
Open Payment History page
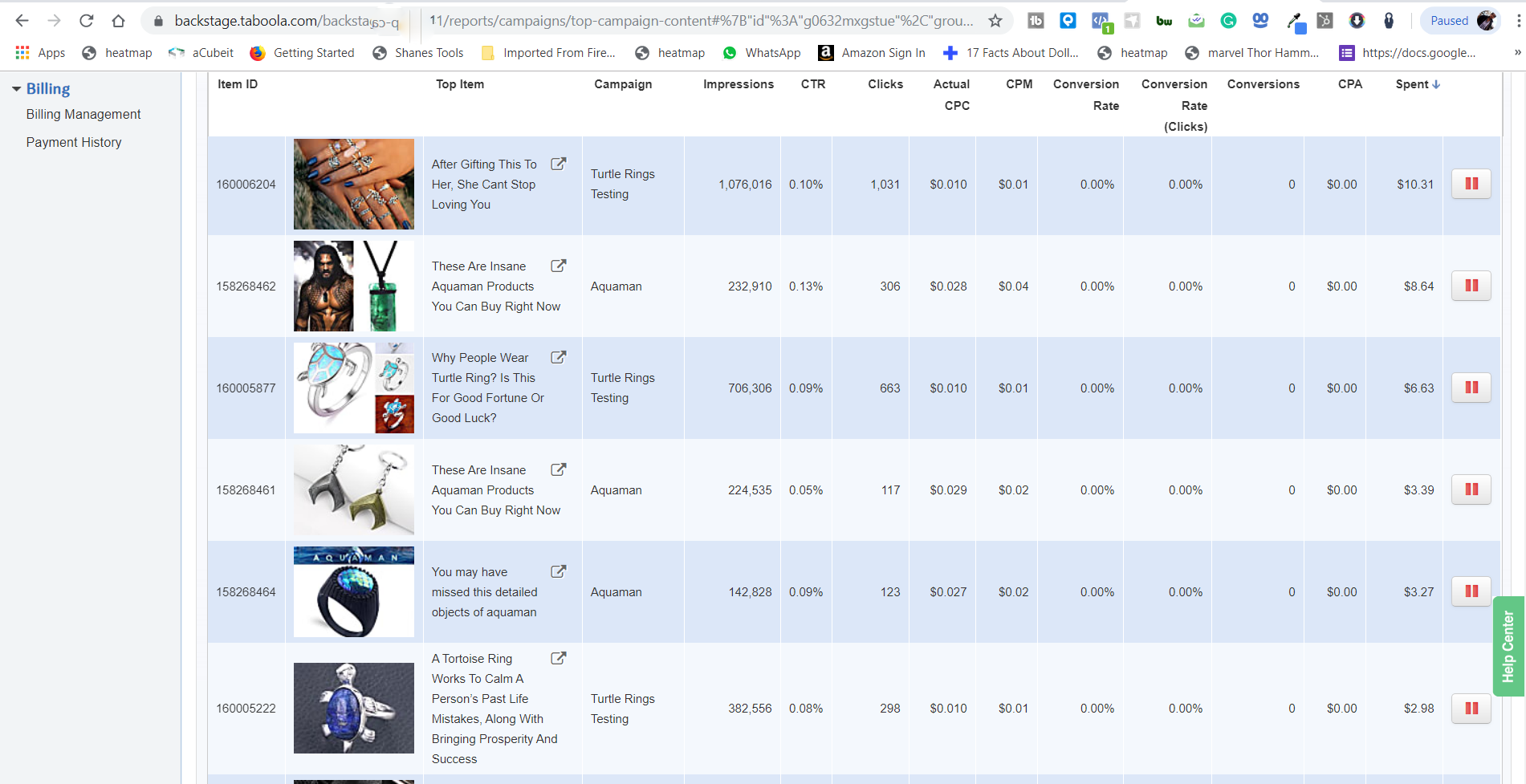[x=74, y=142]
